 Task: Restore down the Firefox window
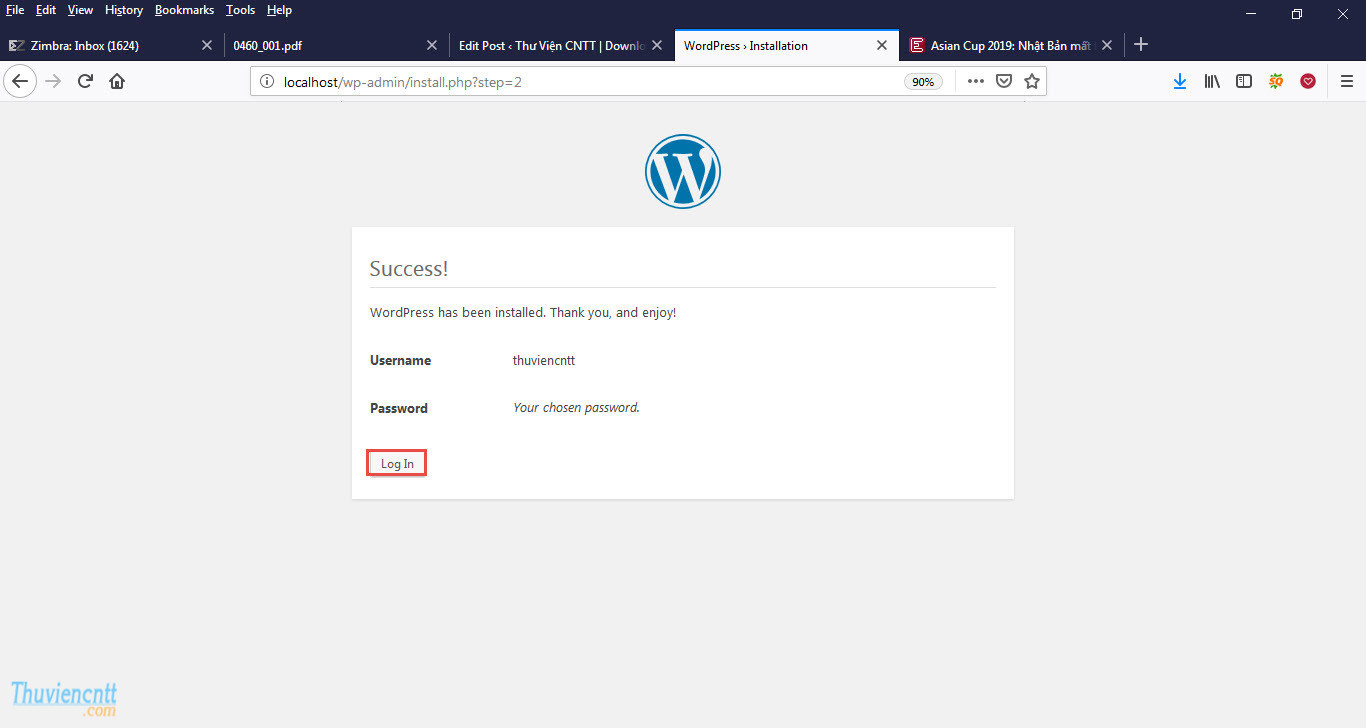point(1297,13)
